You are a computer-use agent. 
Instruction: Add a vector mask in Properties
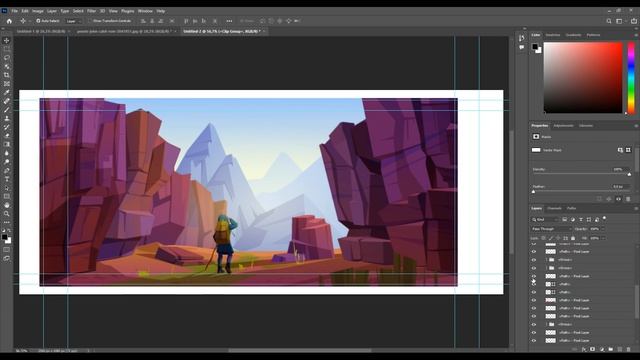click(x=628, y=150)
